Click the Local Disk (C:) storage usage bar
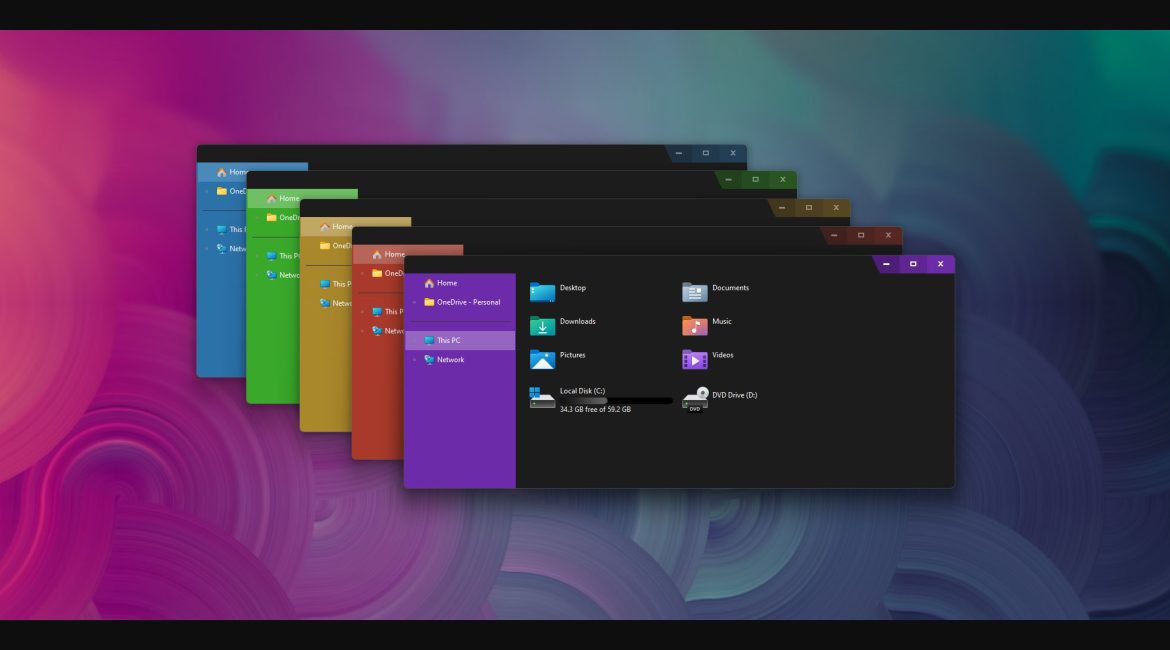The image size is (1170, 650). [616, 400]
